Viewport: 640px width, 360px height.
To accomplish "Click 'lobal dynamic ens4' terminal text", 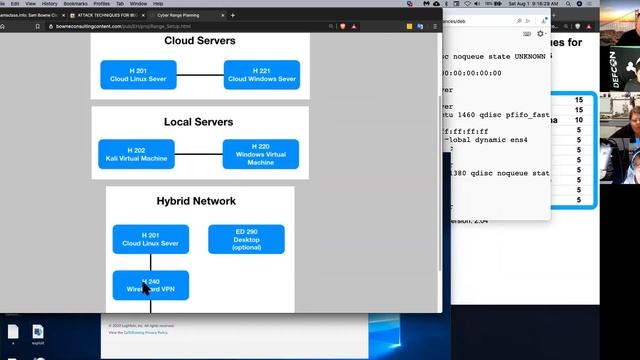I will coord(488,140).
